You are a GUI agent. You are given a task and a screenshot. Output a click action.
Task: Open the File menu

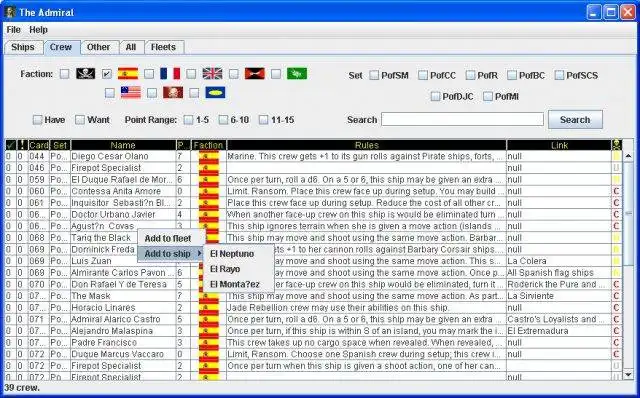(x=13, y=30)
